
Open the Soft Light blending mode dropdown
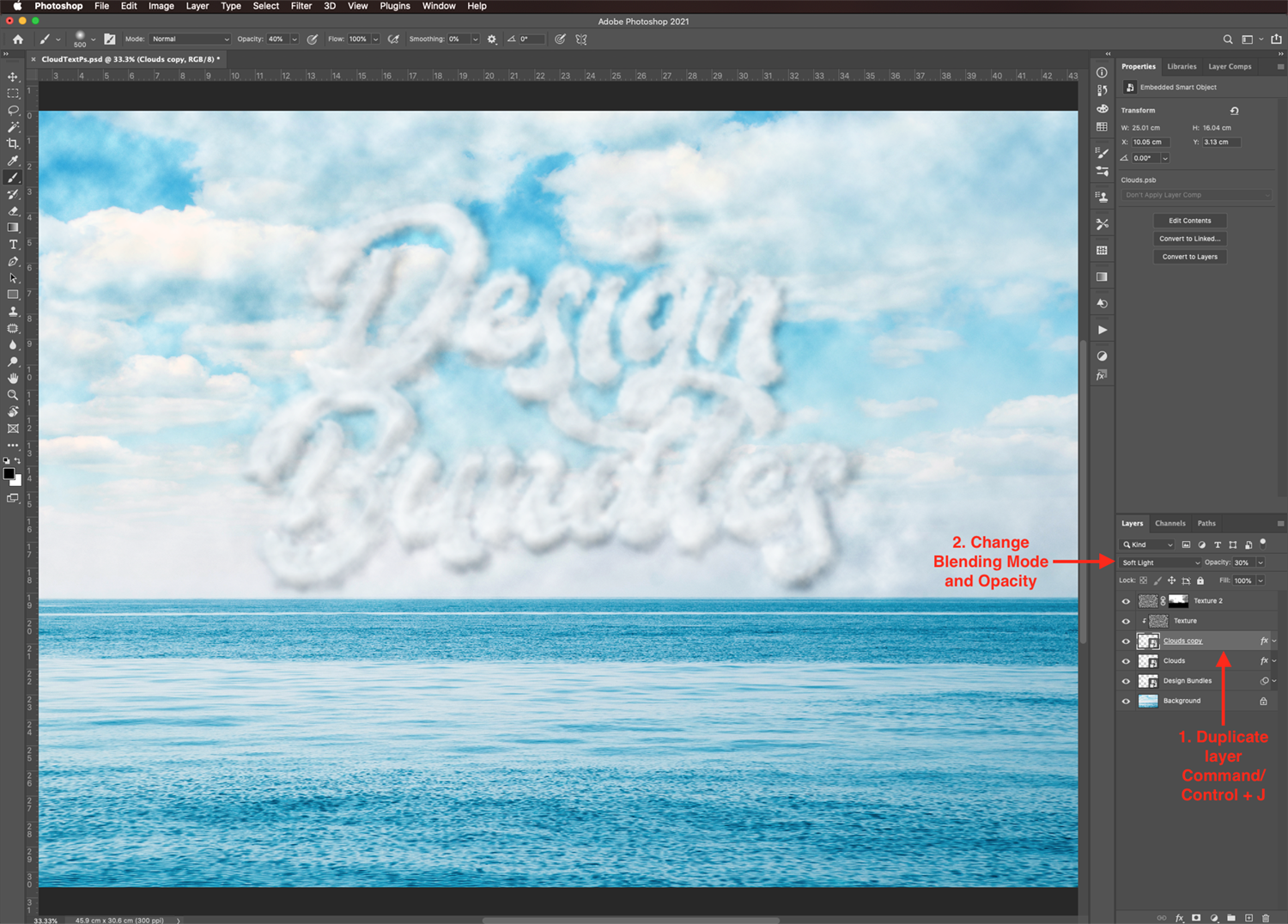[x=1160, y=562]
